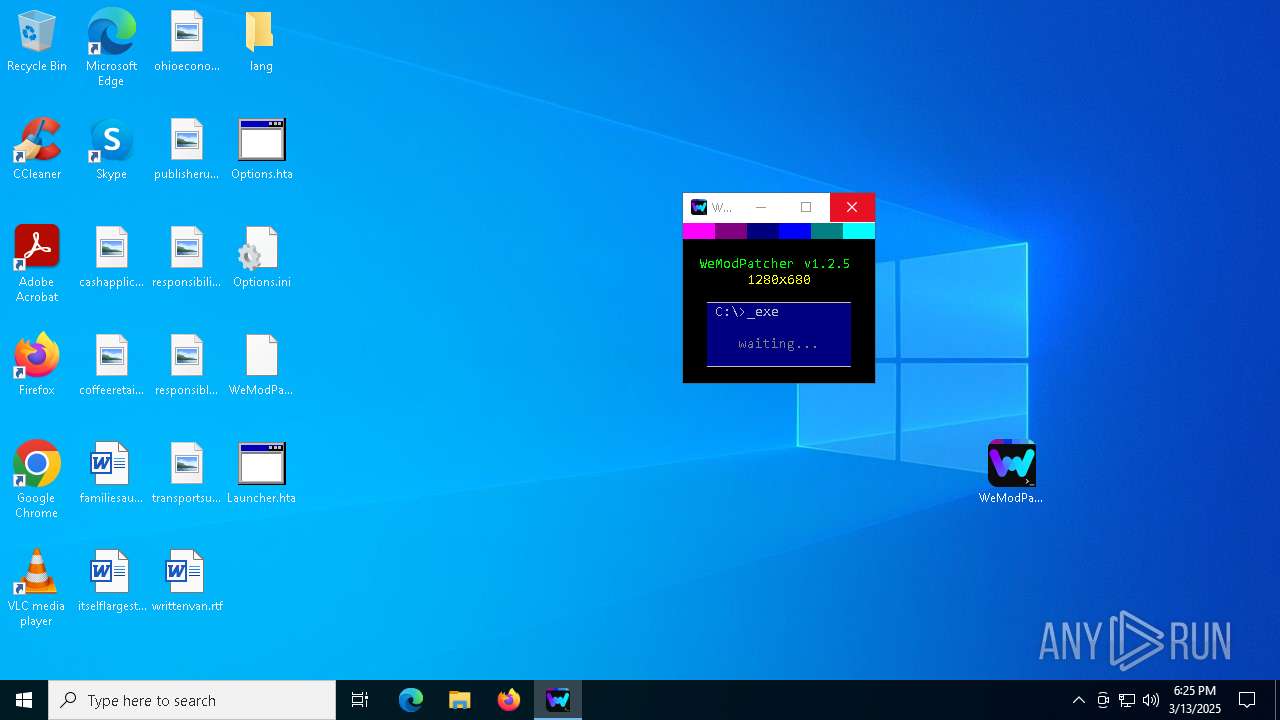Click WeModPatcher taskbar button
This screenshot has width=1280, height=720.
click(558, 700)
